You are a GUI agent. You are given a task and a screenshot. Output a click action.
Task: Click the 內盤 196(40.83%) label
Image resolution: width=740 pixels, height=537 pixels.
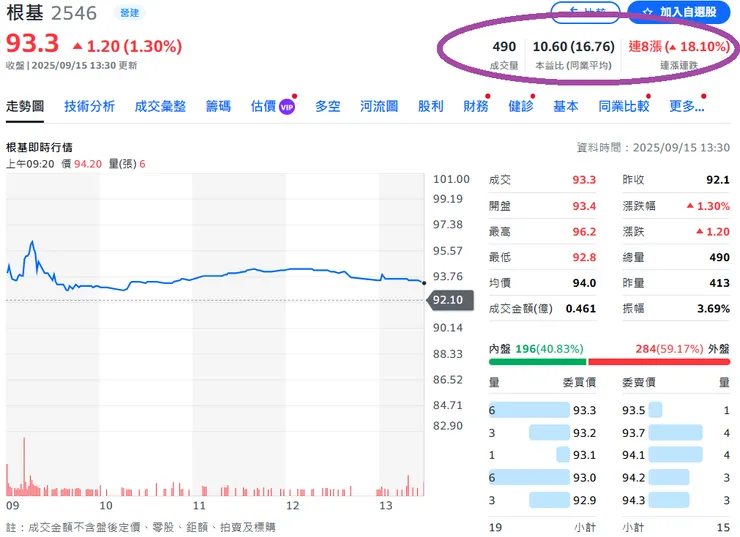click(x=536, y=349)
